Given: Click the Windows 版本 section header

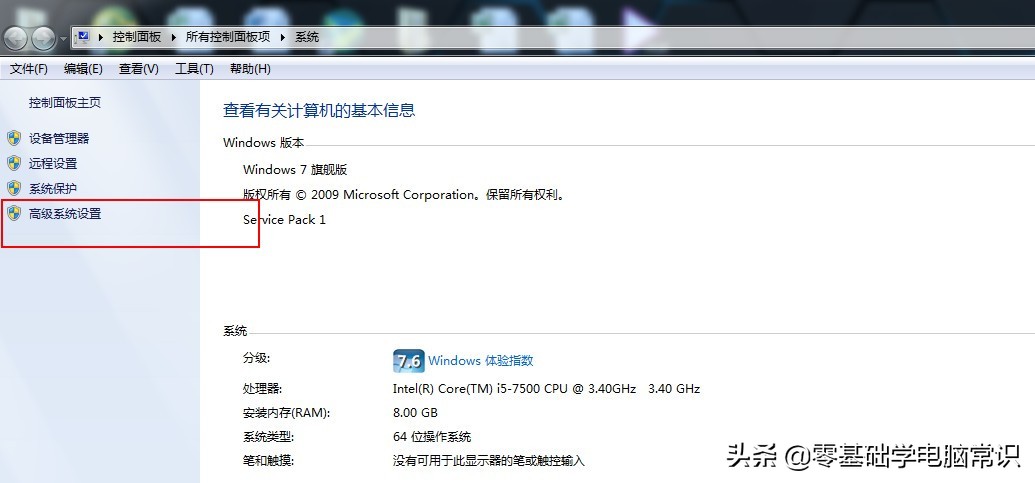Looking at the screenshot, I should [264, 143].
